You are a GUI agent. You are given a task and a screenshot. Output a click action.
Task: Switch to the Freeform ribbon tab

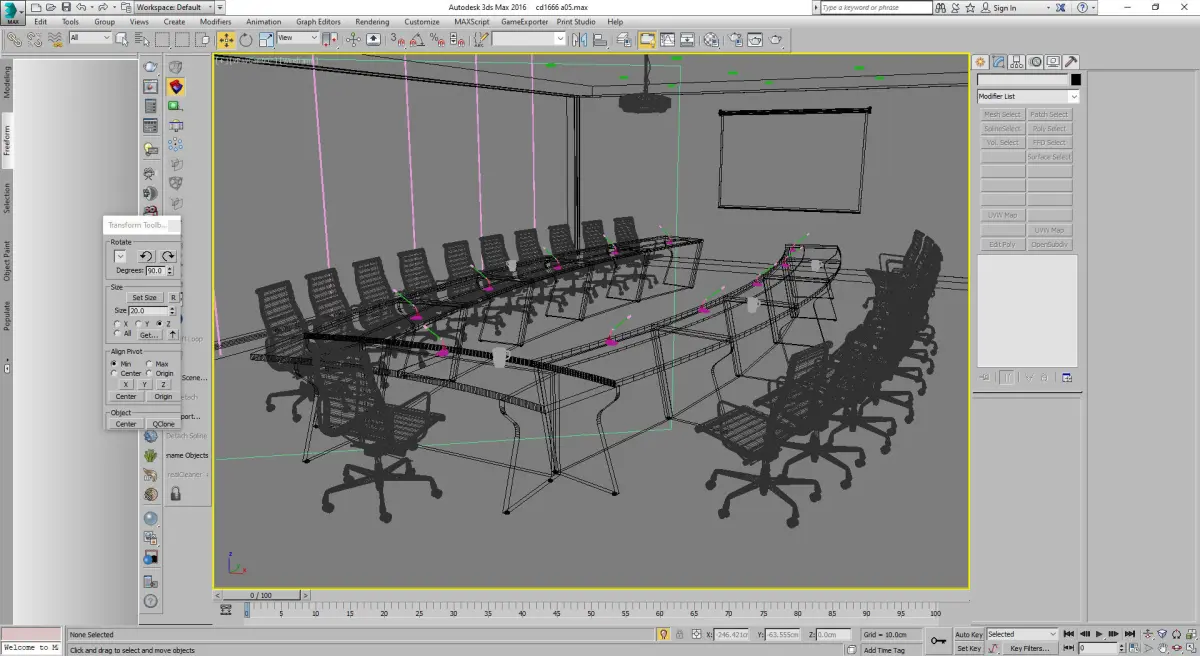pyautogui.click(x=7, y=139)
